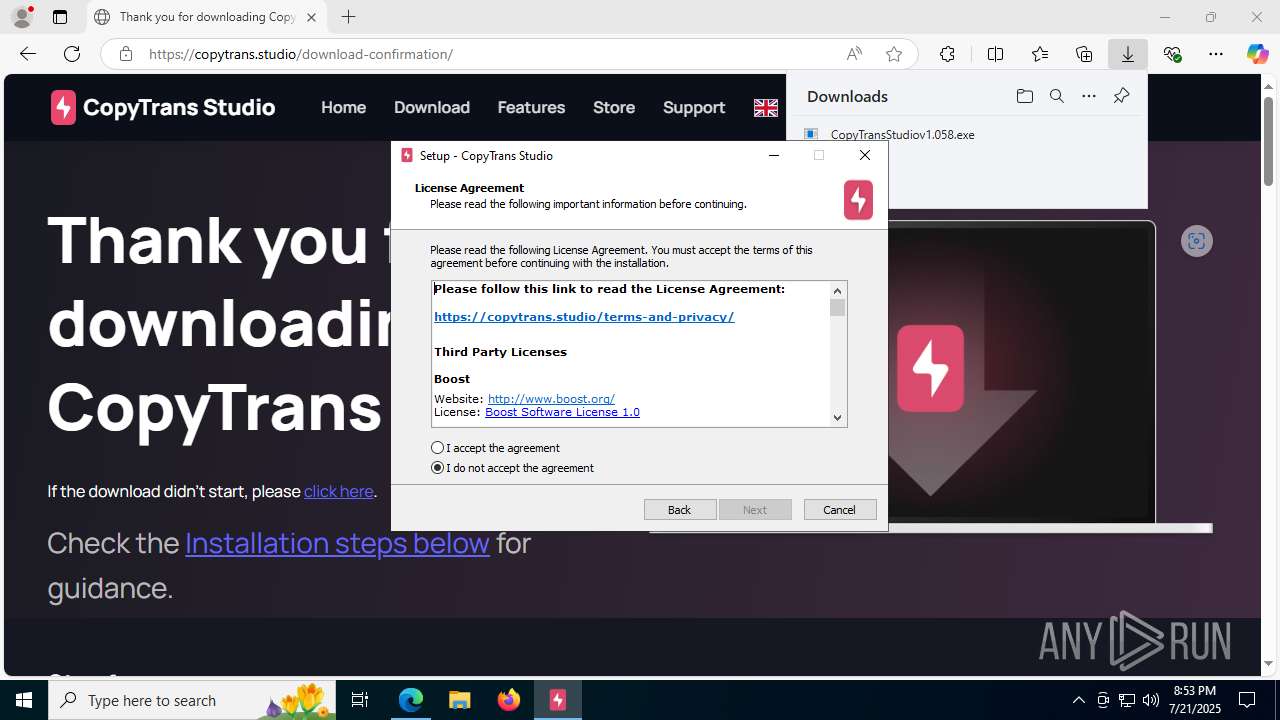Show hidden system tray icons chevron
This screenshot has width=1280, height=720.
click(1078, 700)
